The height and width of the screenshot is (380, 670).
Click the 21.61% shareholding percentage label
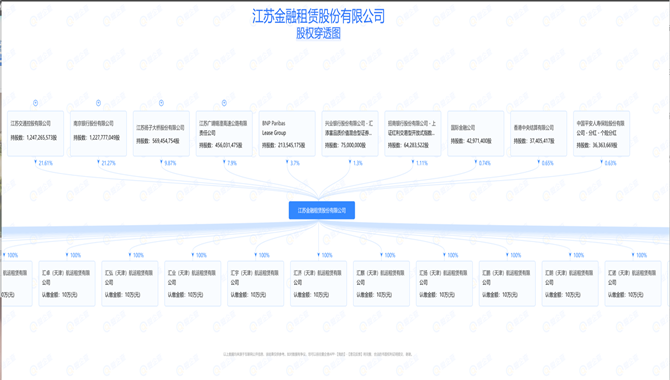click(x=45, y=163)
